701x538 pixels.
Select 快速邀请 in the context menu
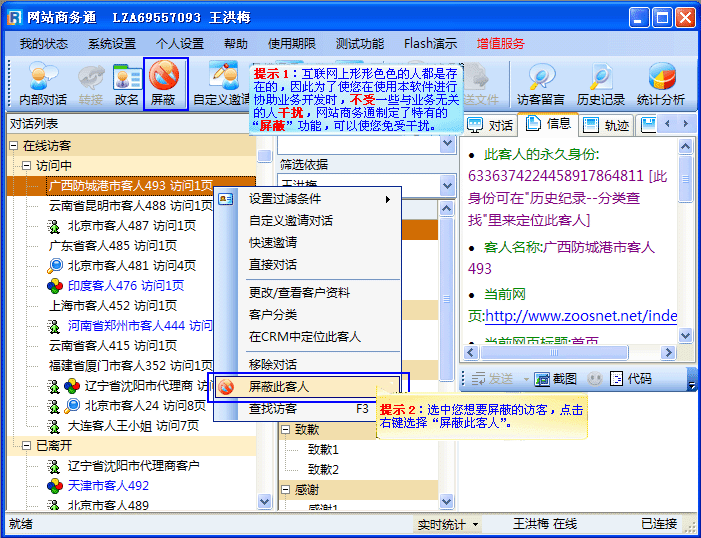(x=273, y=243)
